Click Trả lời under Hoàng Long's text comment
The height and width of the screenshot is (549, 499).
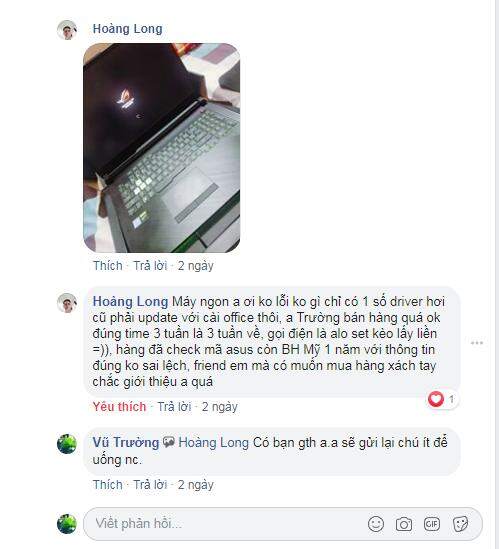(x=174, y=406)
